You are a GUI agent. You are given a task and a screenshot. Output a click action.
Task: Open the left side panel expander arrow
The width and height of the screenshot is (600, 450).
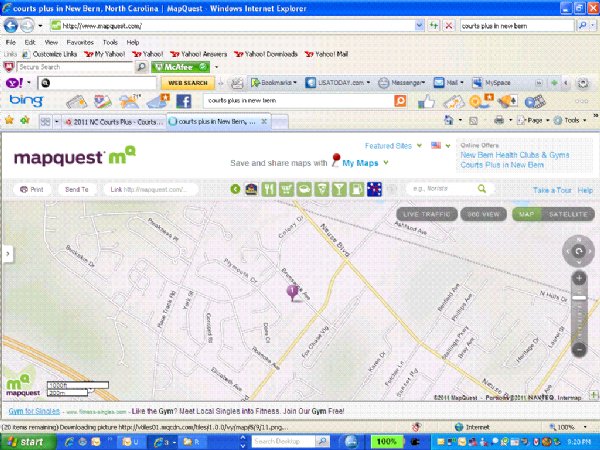point(7,254)
